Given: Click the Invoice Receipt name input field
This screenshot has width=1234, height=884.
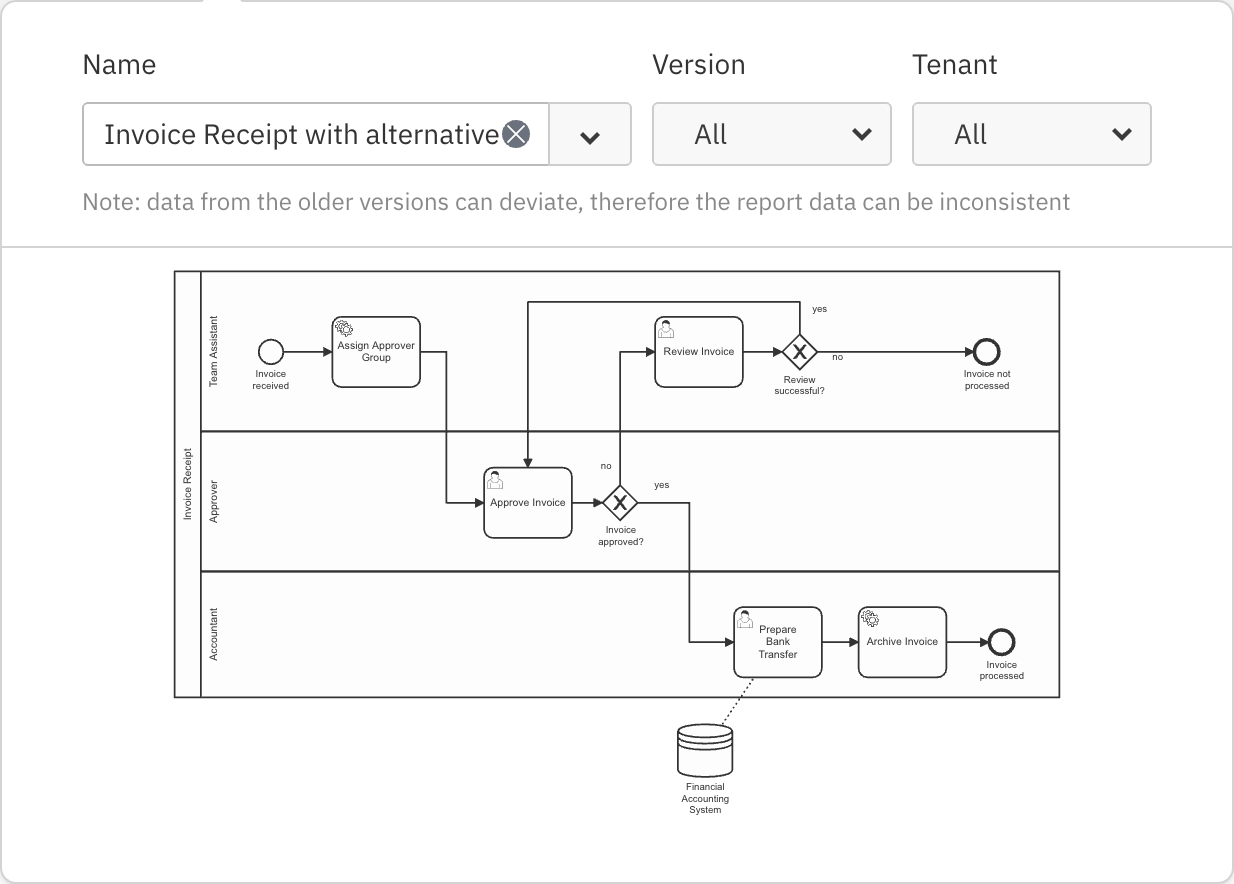Looking at the screenshot, I should click(x=300, y=135).
